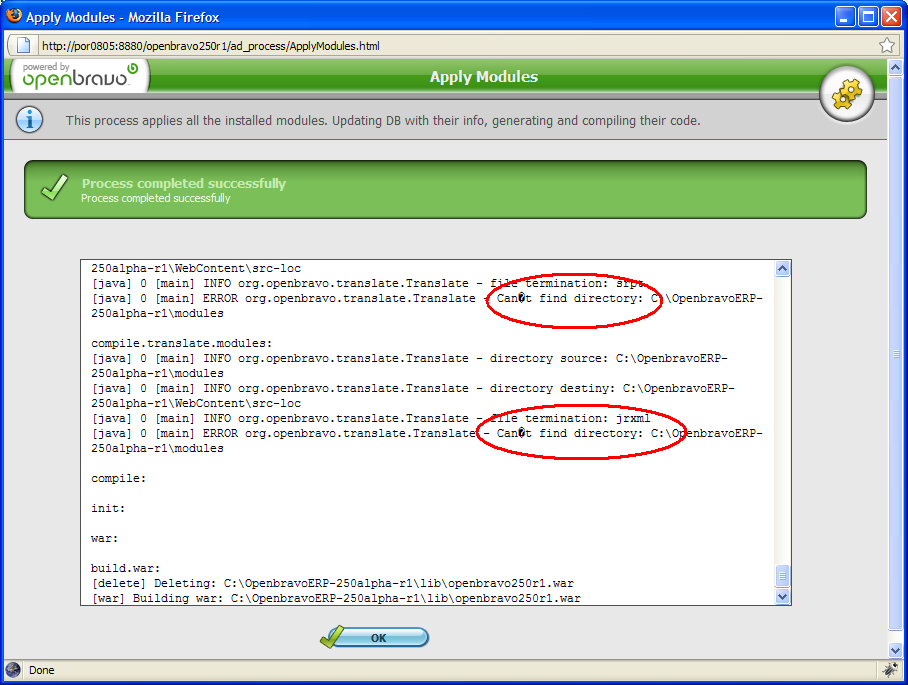Maximize the Firefox window
The height and width of the screenshot is (685, 908).
click(x=868, y=16)
